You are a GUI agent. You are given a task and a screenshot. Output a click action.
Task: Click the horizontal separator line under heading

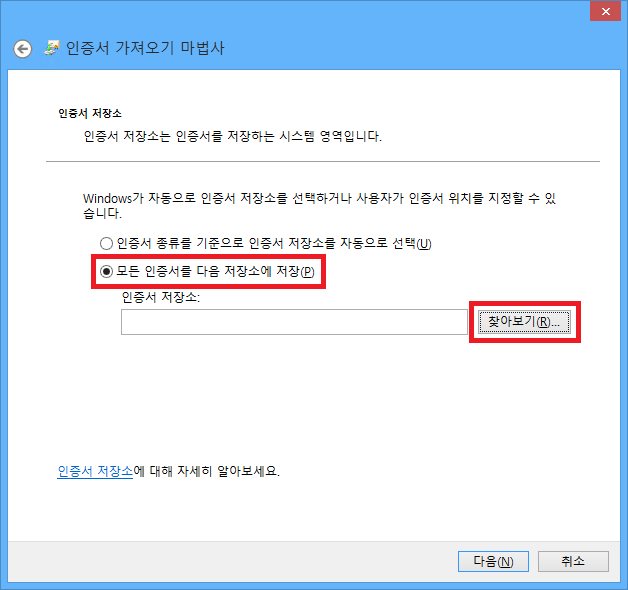coord(322,161)
